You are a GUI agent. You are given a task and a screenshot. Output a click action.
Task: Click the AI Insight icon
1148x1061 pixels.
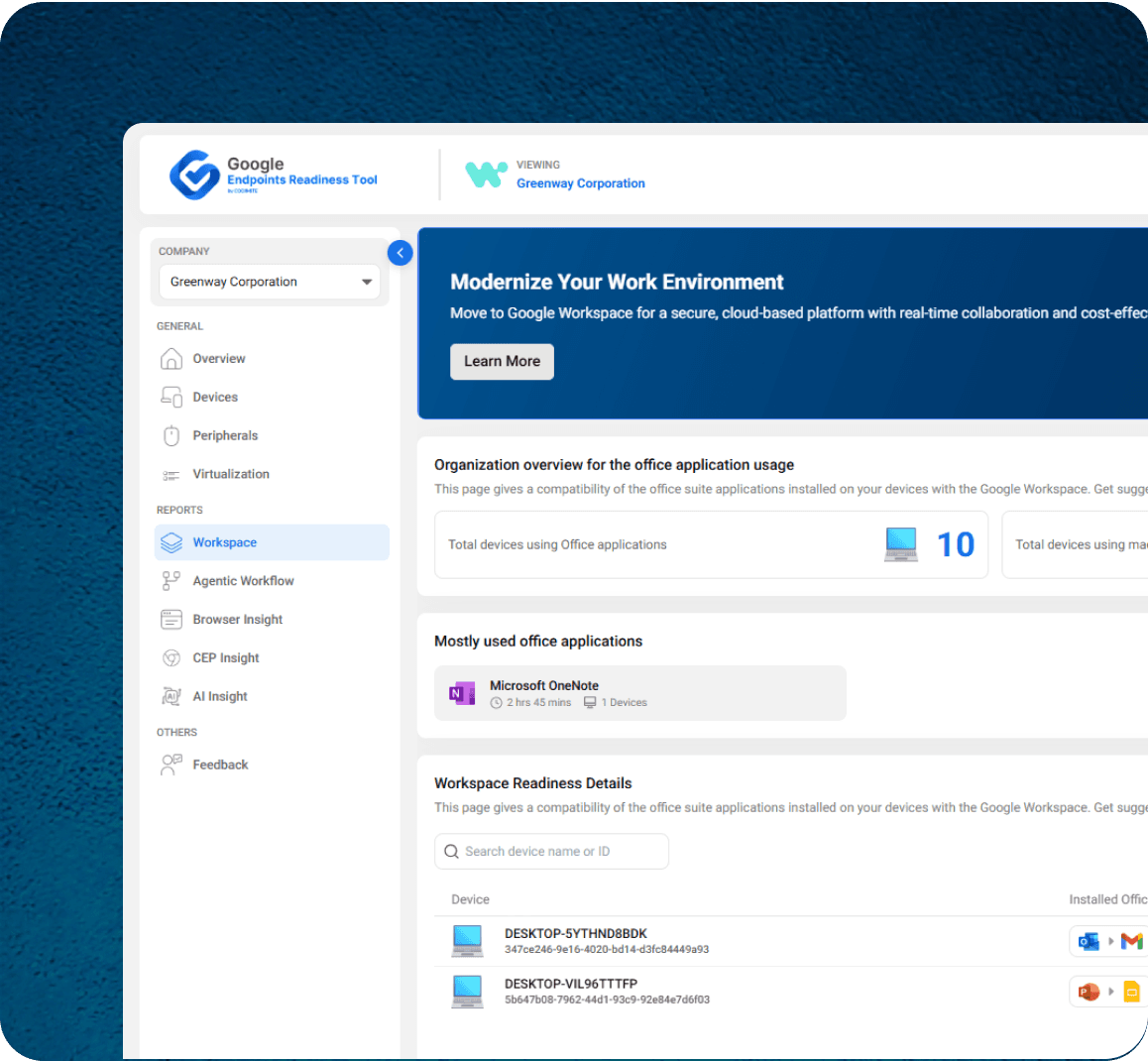pos(171,696)
